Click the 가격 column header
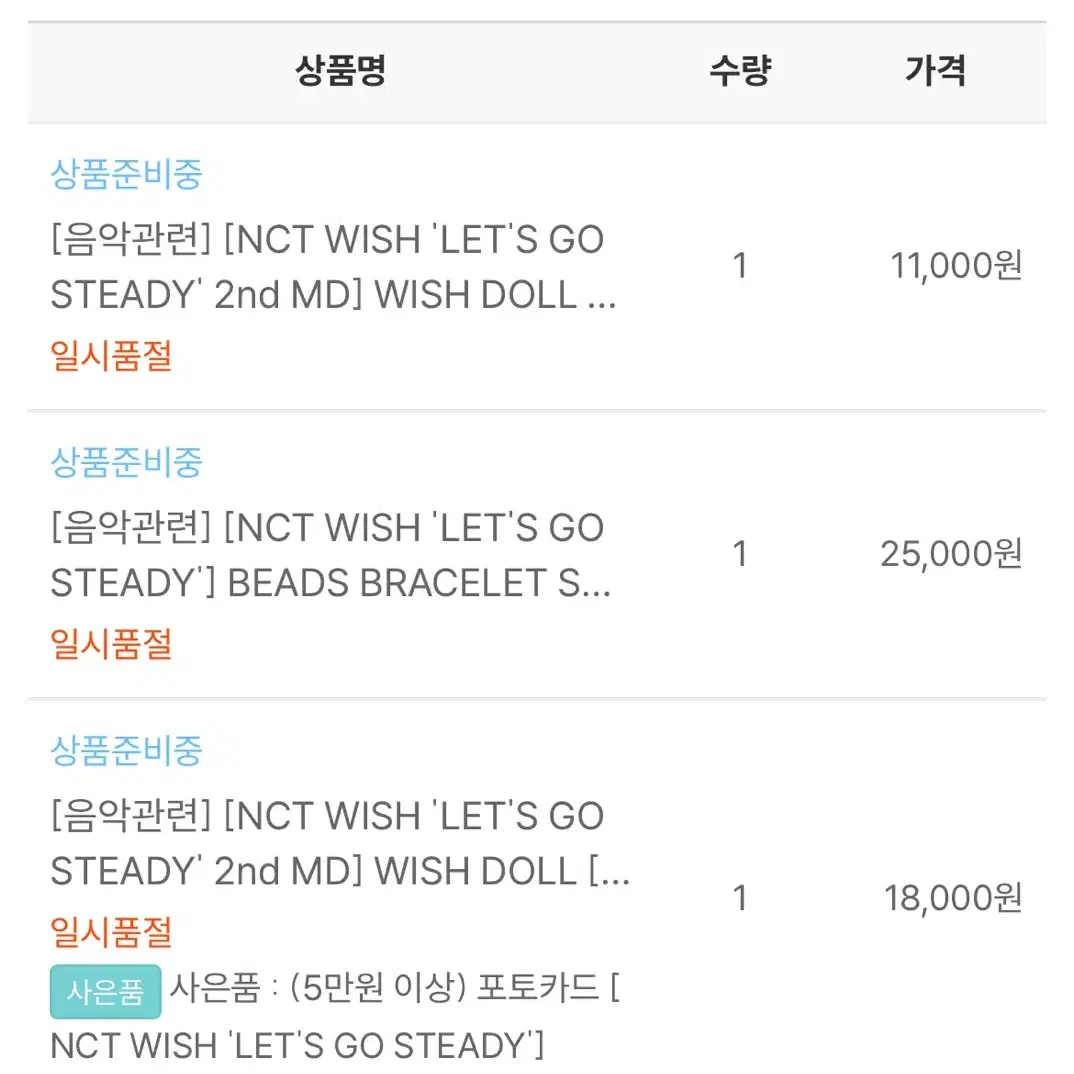 coord(935,71)
